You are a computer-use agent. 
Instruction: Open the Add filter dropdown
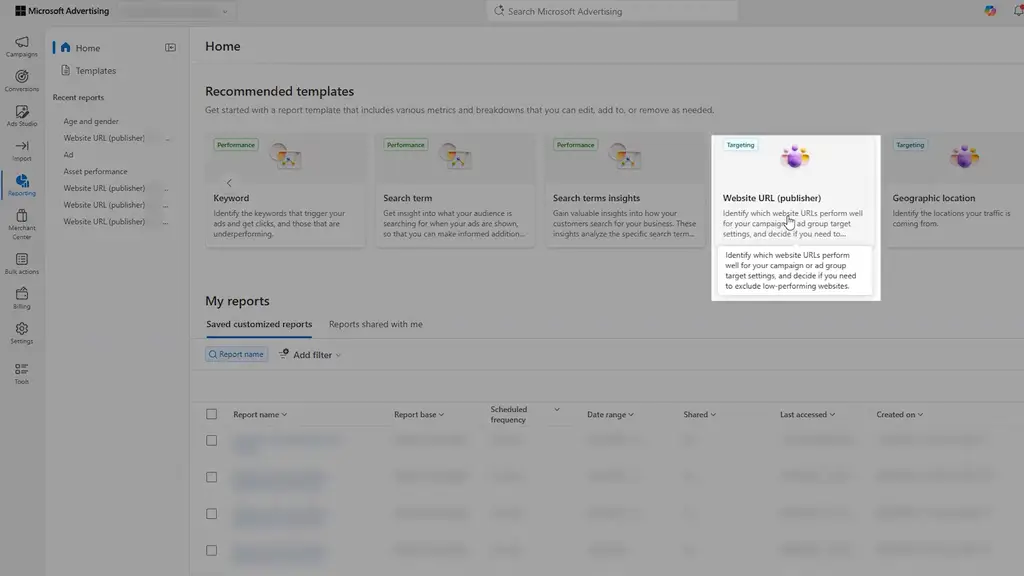pyautogui.click(x=310, y=355)
